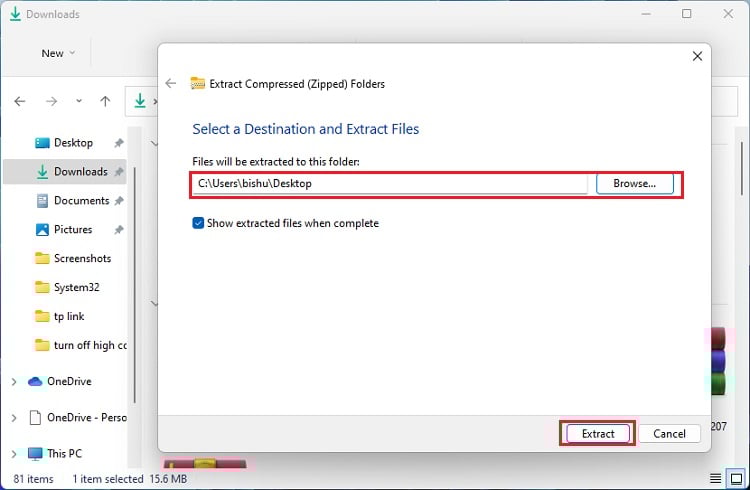Screen dimensions: 750x490
Task: Open the New dropdown in File Explorer
Action: pos(58,53)
